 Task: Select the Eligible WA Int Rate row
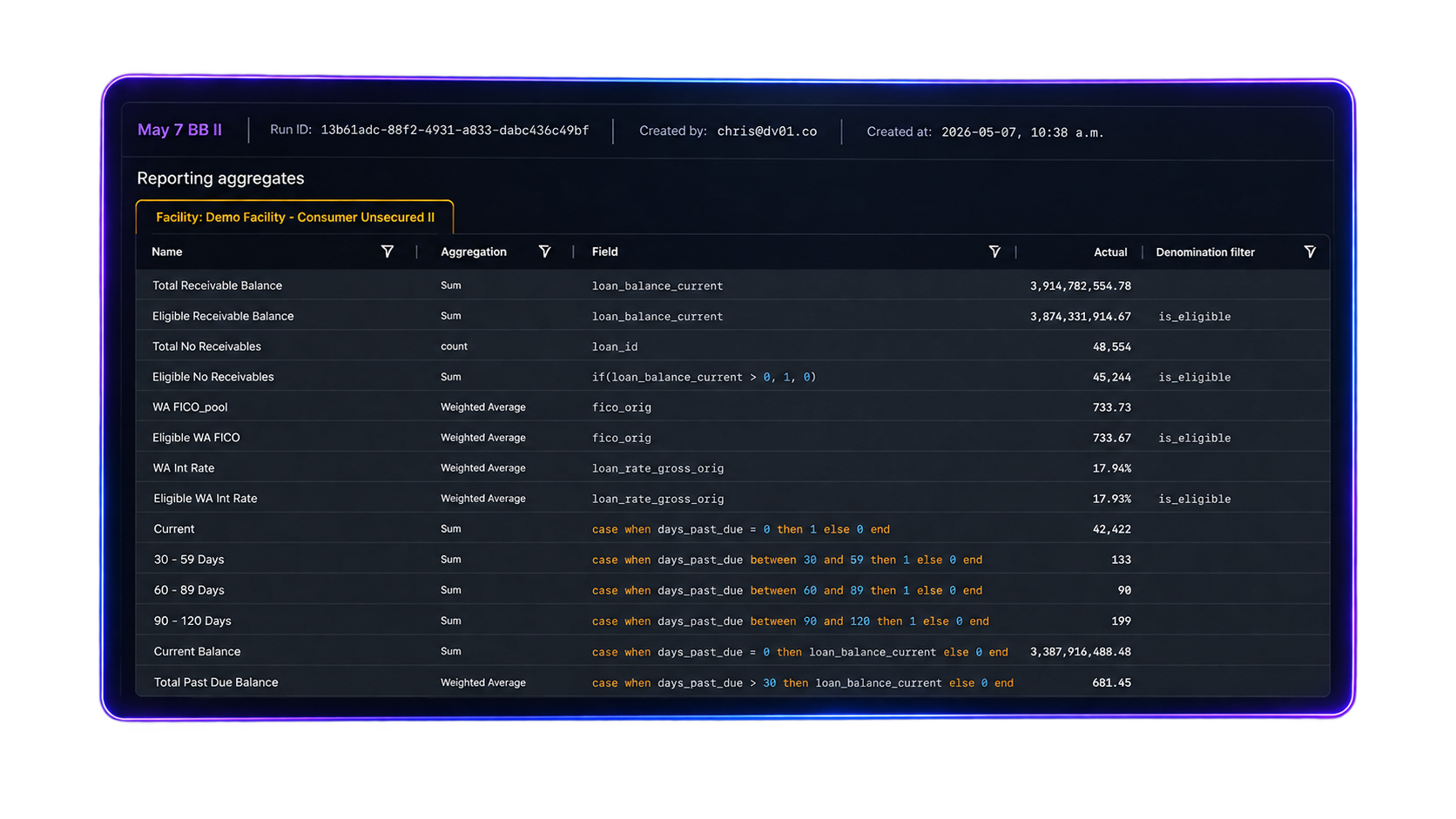click(732, 499)
